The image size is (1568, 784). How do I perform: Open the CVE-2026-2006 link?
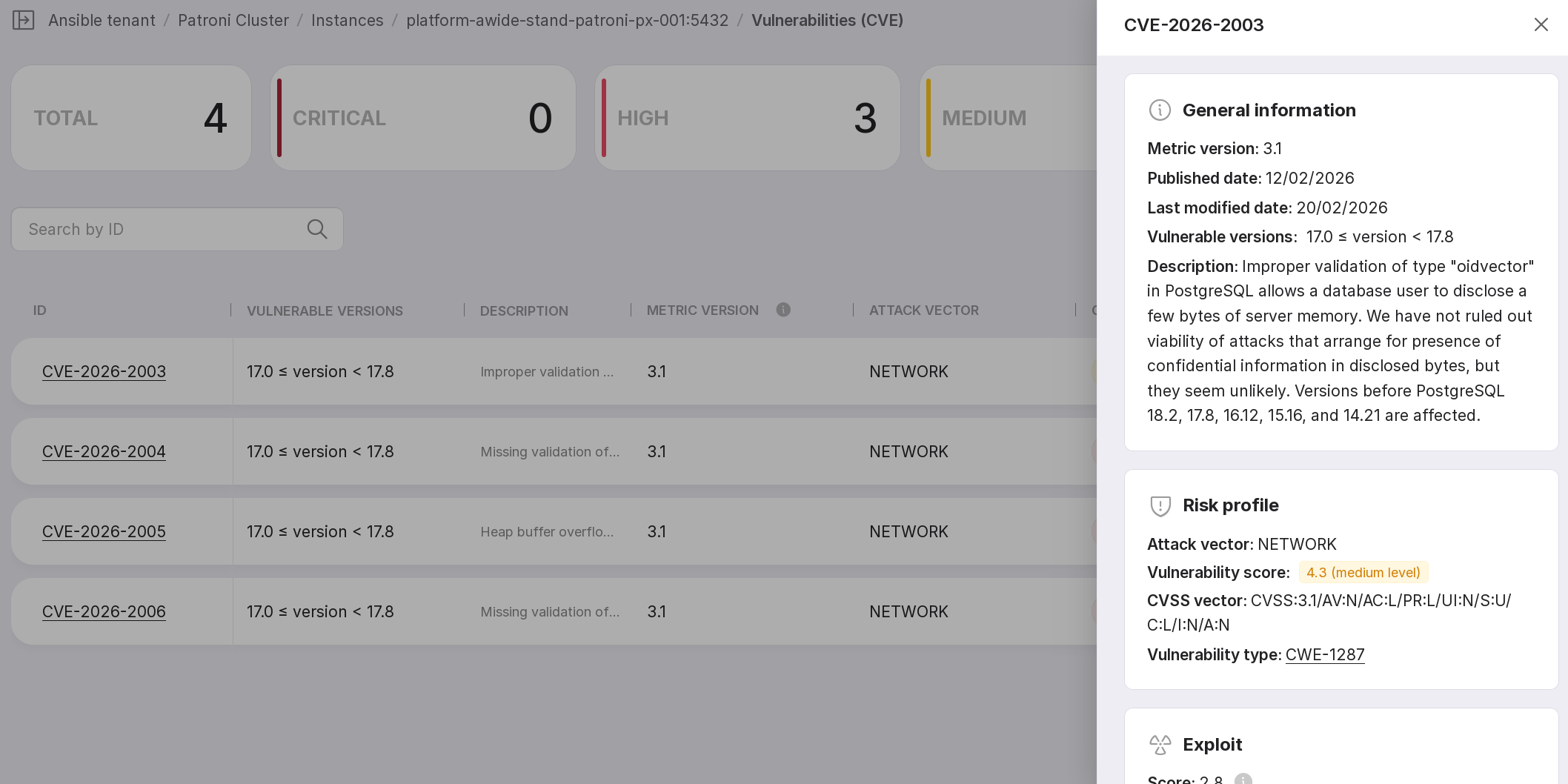click(x=104, y=611)
